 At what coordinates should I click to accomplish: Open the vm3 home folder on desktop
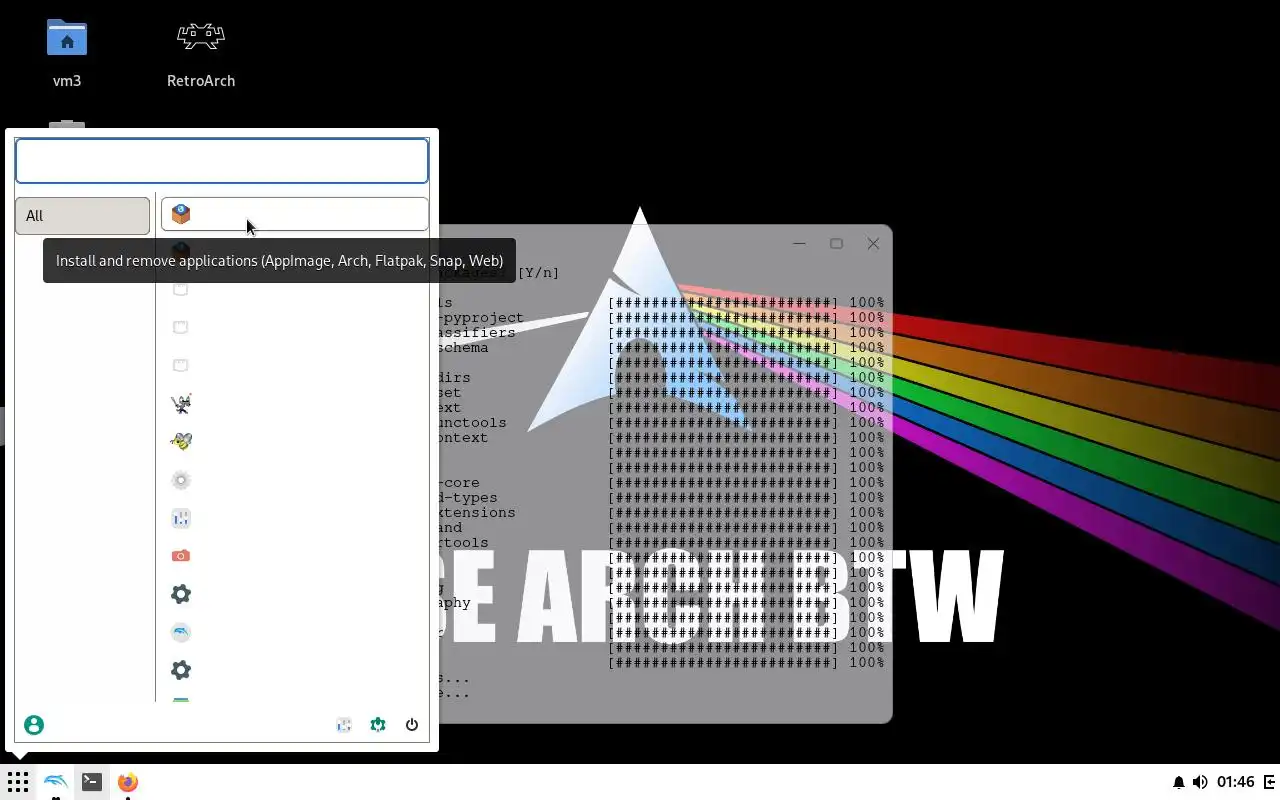(x=67, y=52)
